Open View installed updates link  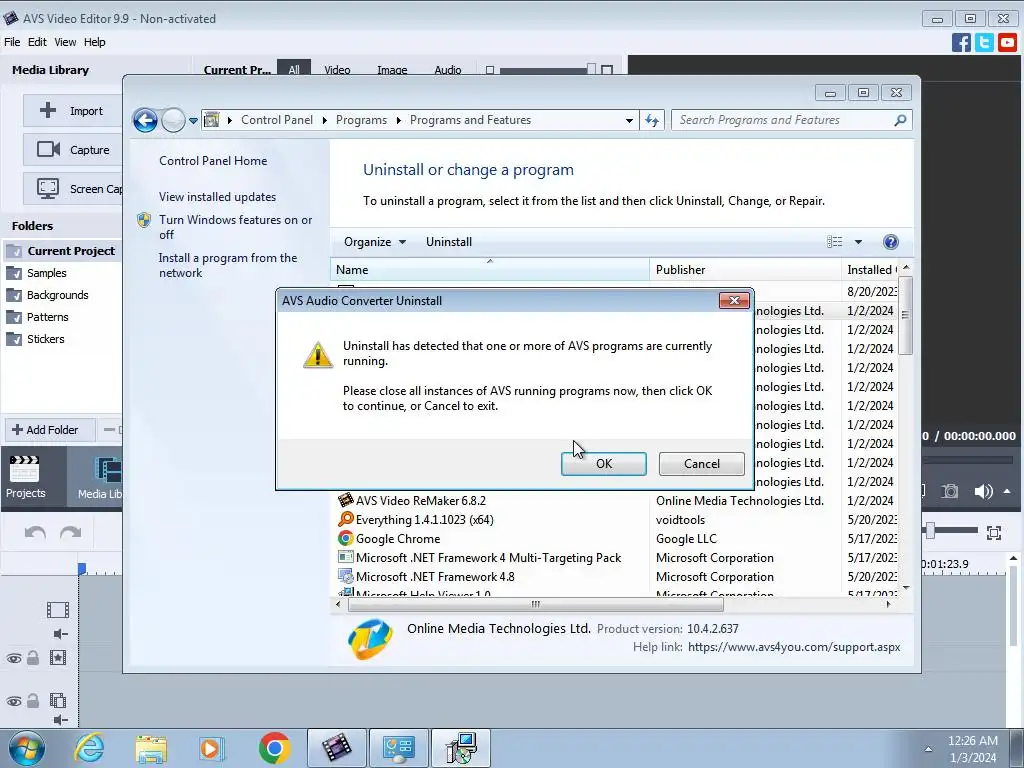tap(217, 197)
